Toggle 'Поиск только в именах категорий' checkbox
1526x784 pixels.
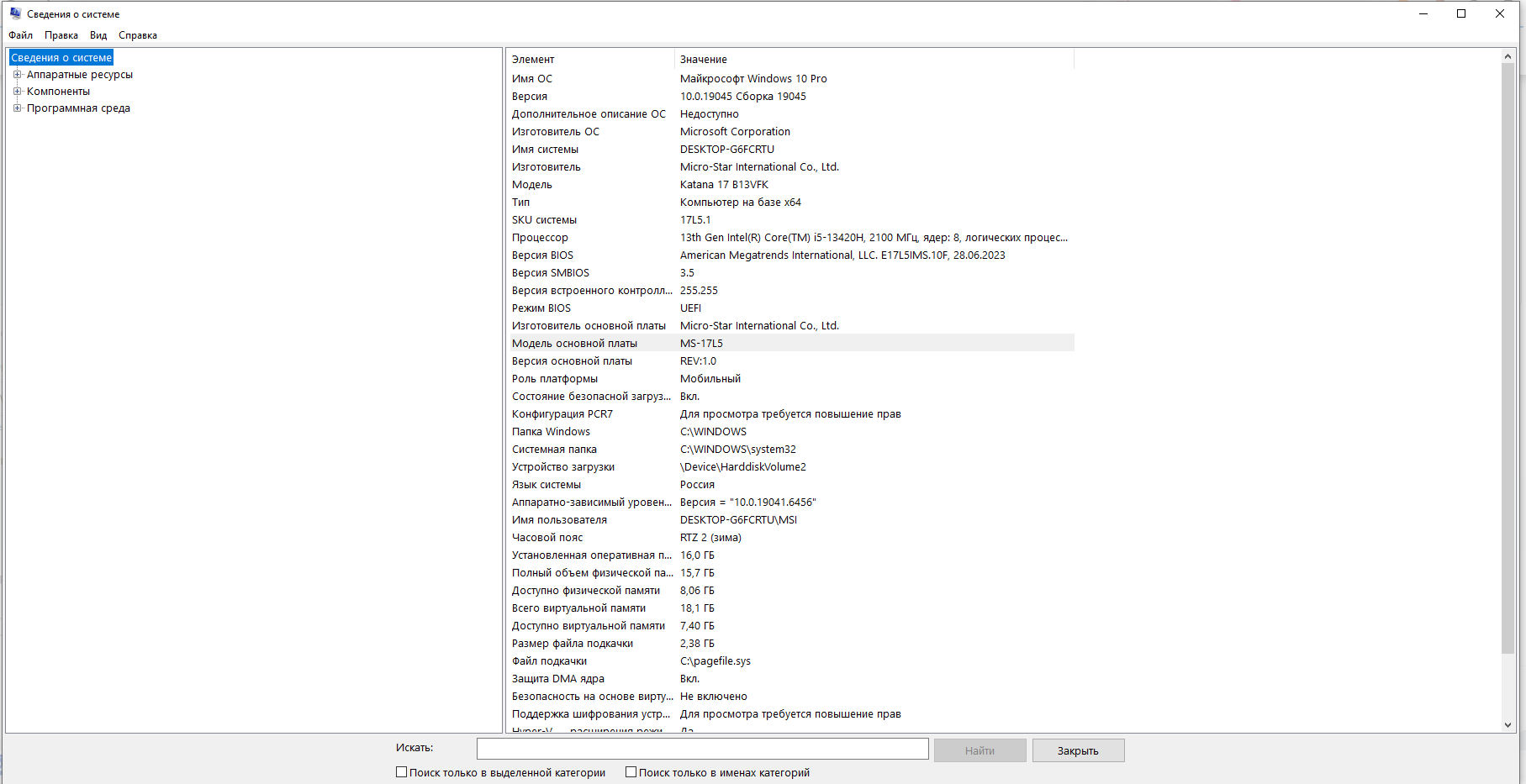pyautogui.click(x=631, y=772)
